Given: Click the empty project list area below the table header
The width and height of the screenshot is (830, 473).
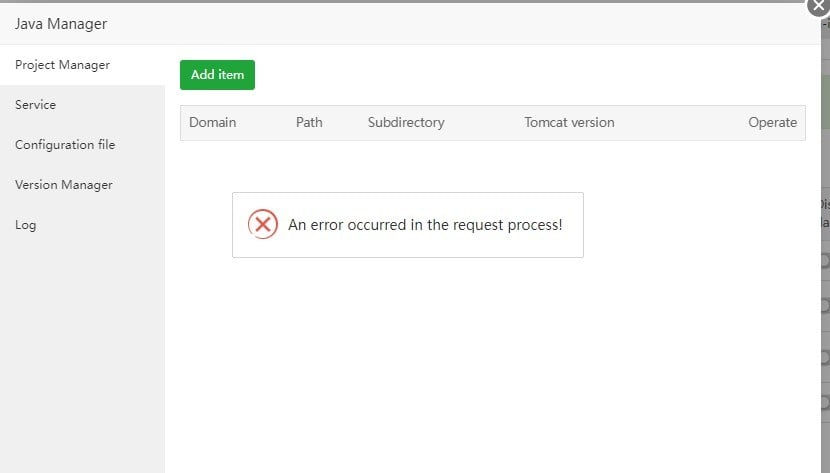Looking at the screenshot, I should coord(492,350).
